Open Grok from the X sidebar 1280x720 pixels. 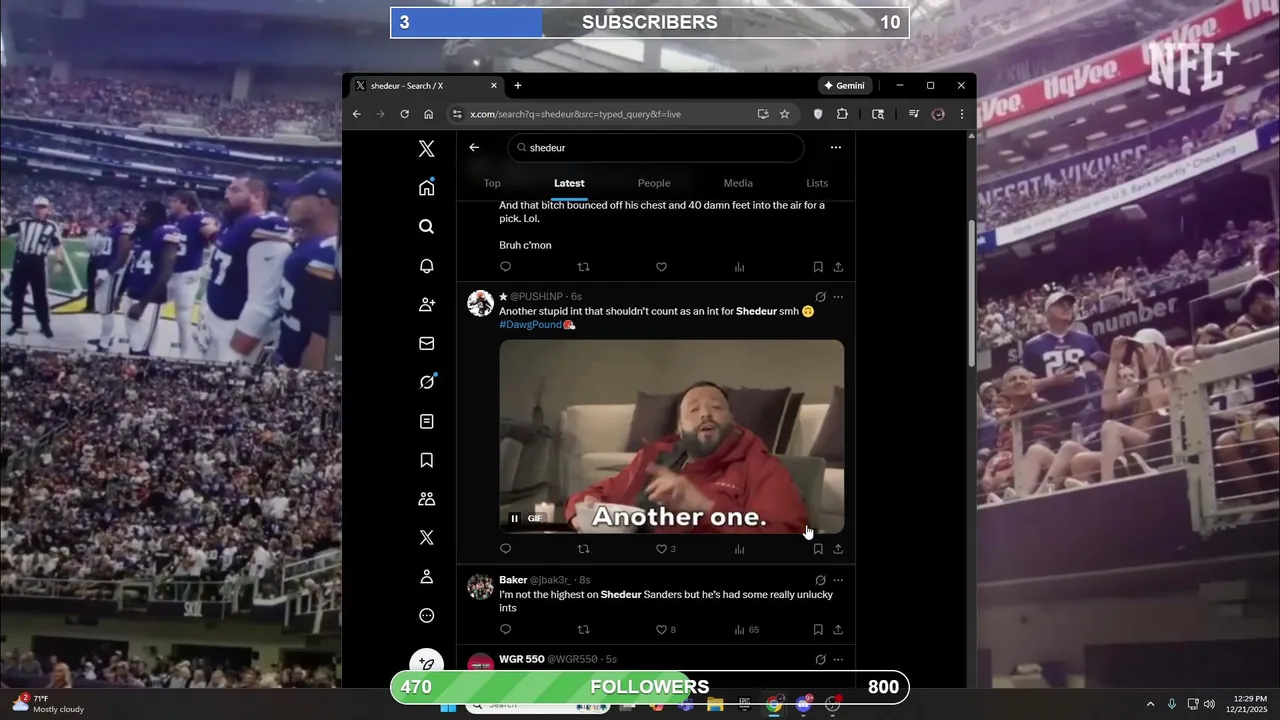click(426, 382)
